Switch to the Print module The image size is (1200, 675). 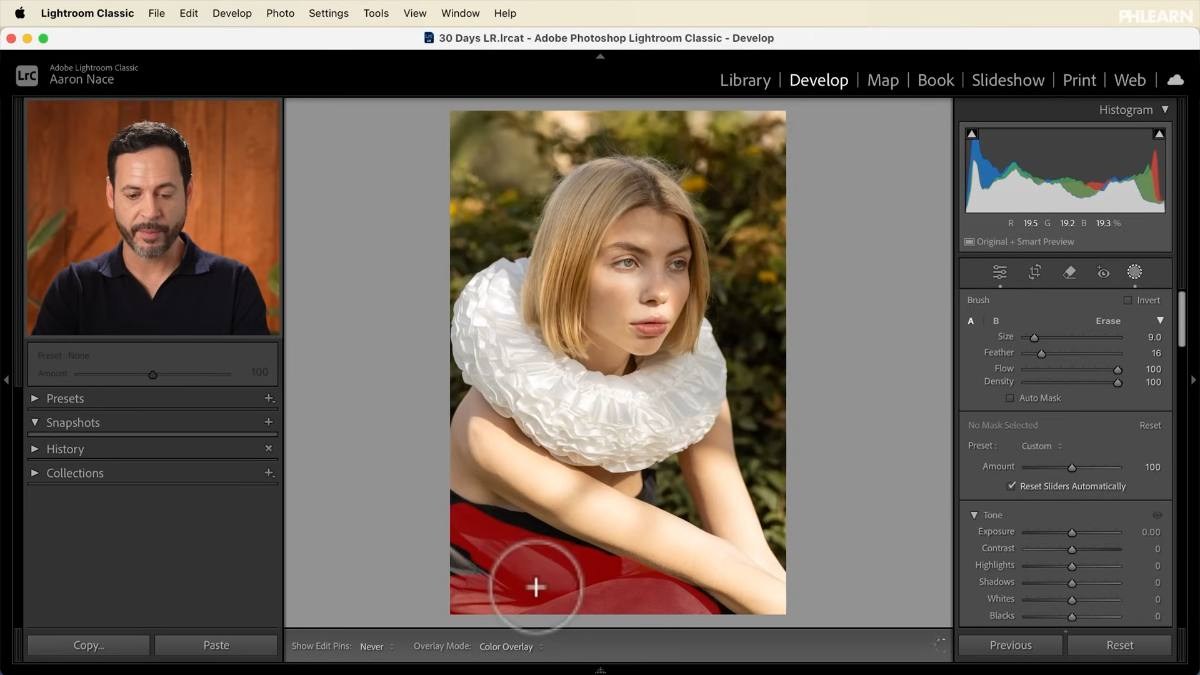(1079, 80)
